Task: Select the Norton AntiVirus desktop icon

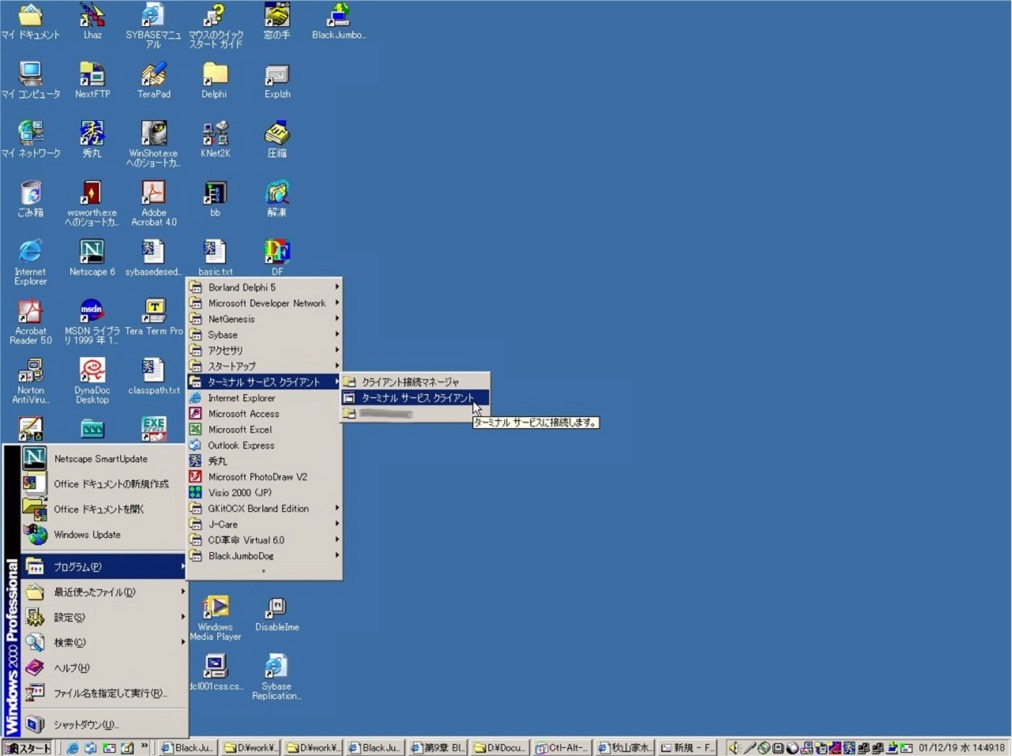Action: 30,380
